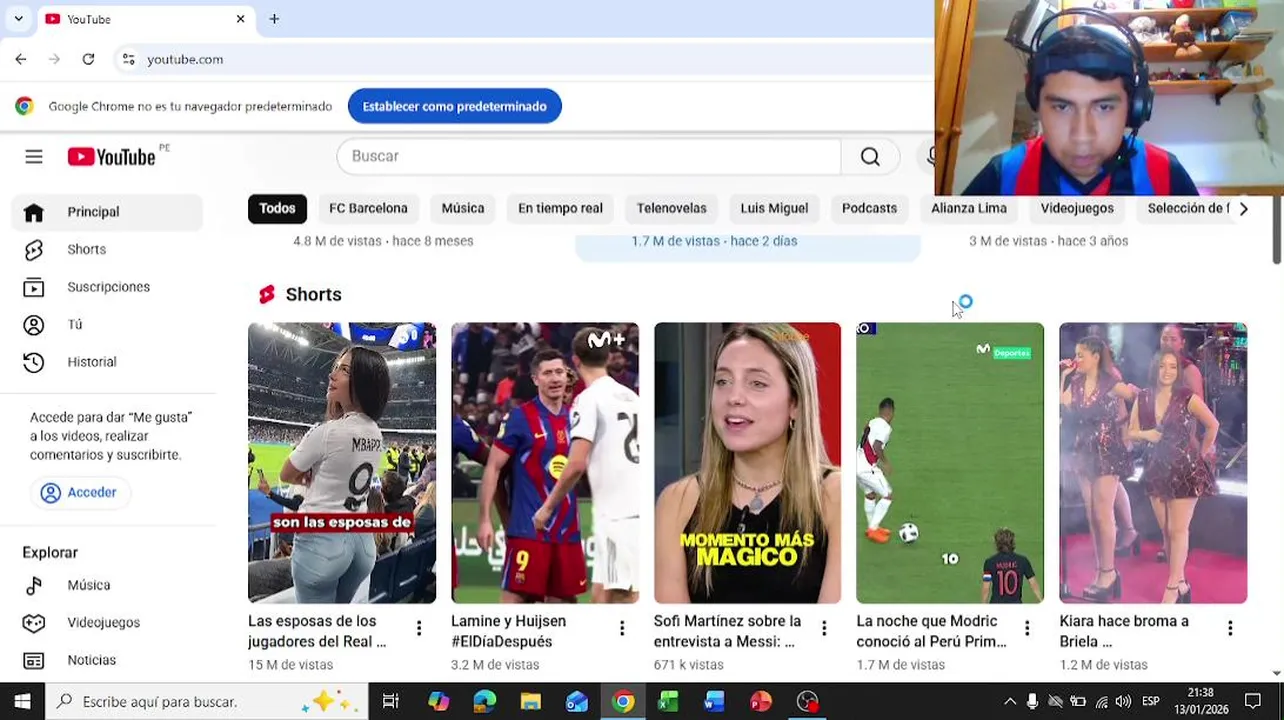Open options menu for Modric short
Image resolution: width=1284 pixels, height=720 pixels.
1027,628
